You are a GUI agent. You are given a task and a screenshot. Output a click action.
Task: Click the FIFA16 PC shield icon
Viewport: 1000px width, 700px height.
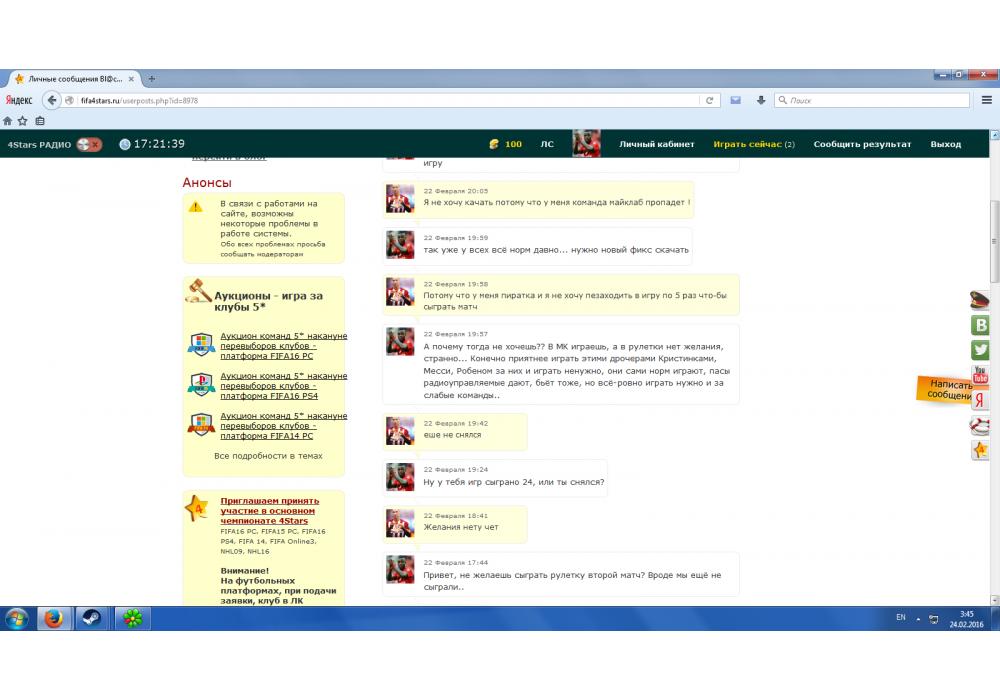(x=201, y=344)
